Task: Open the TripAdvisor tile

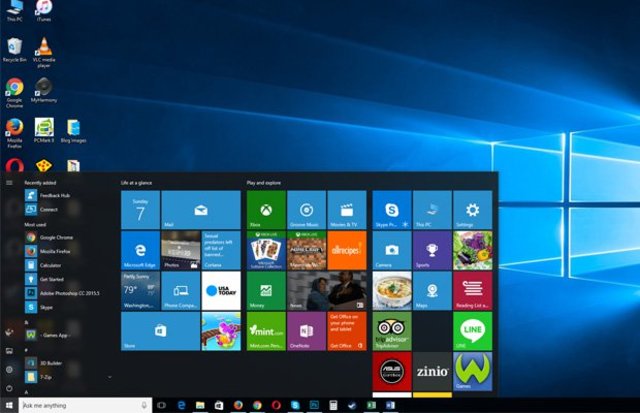Action: click(x=392, y=331)
